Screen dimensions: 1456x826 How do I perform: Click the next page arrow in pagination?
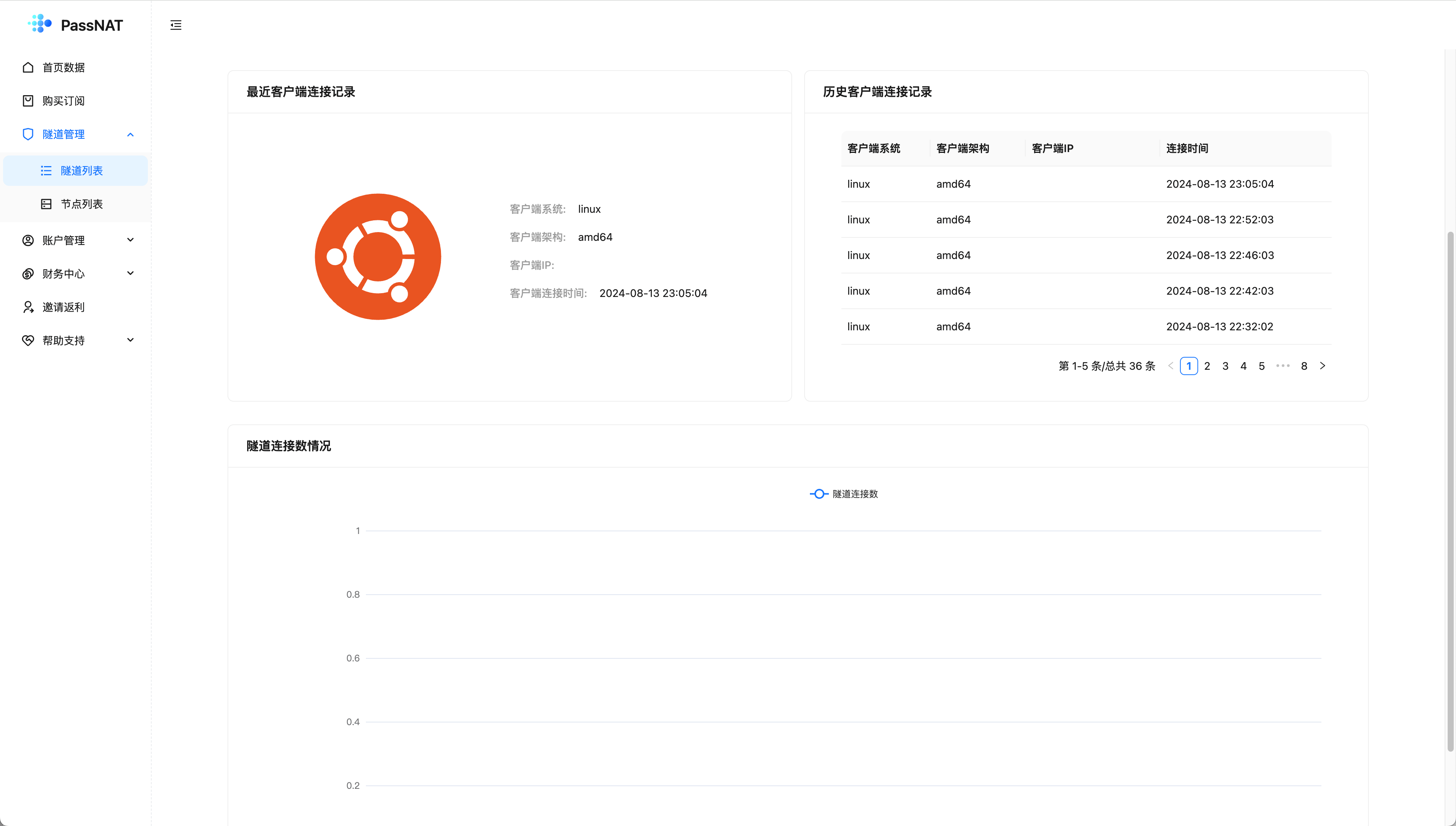1323,366
